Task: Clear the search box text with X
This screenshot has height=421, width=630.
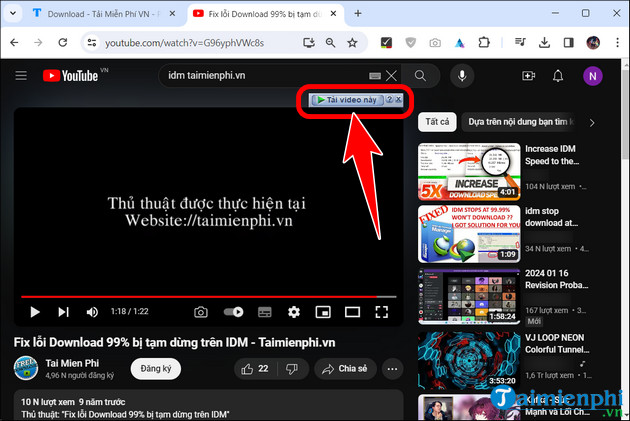Action: coord(391,76)
